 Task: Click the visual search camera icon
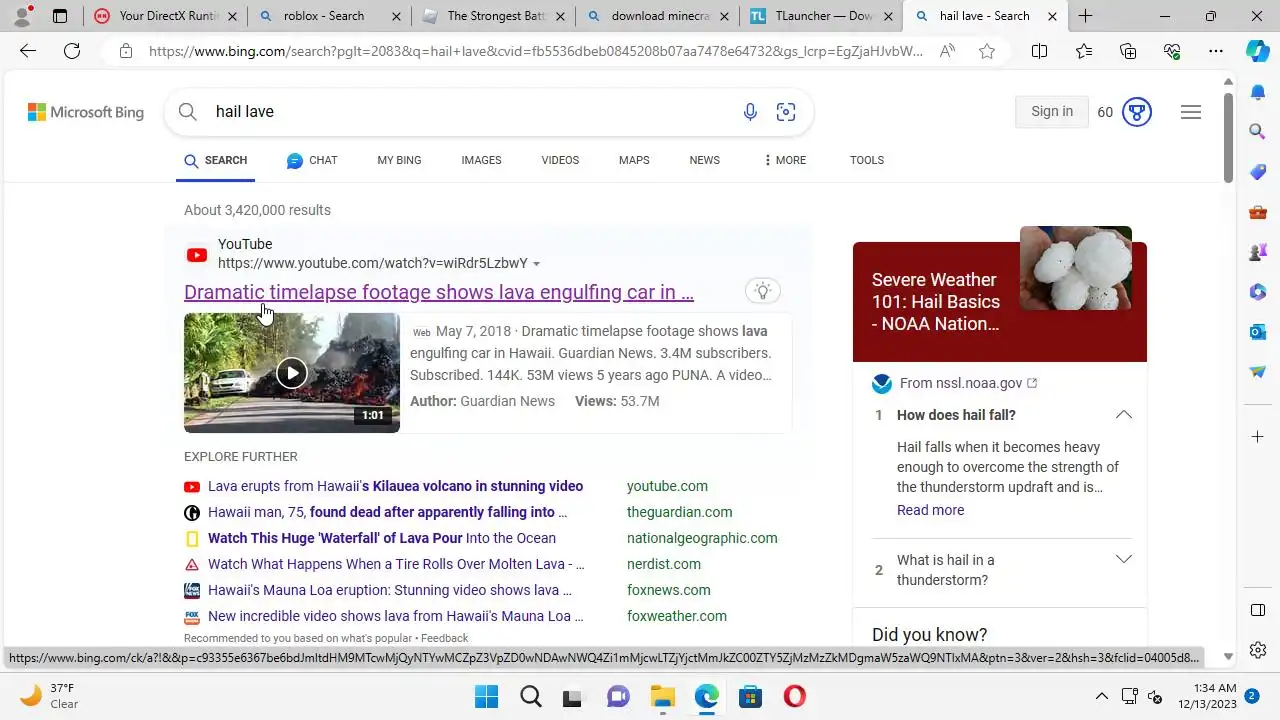786,112
